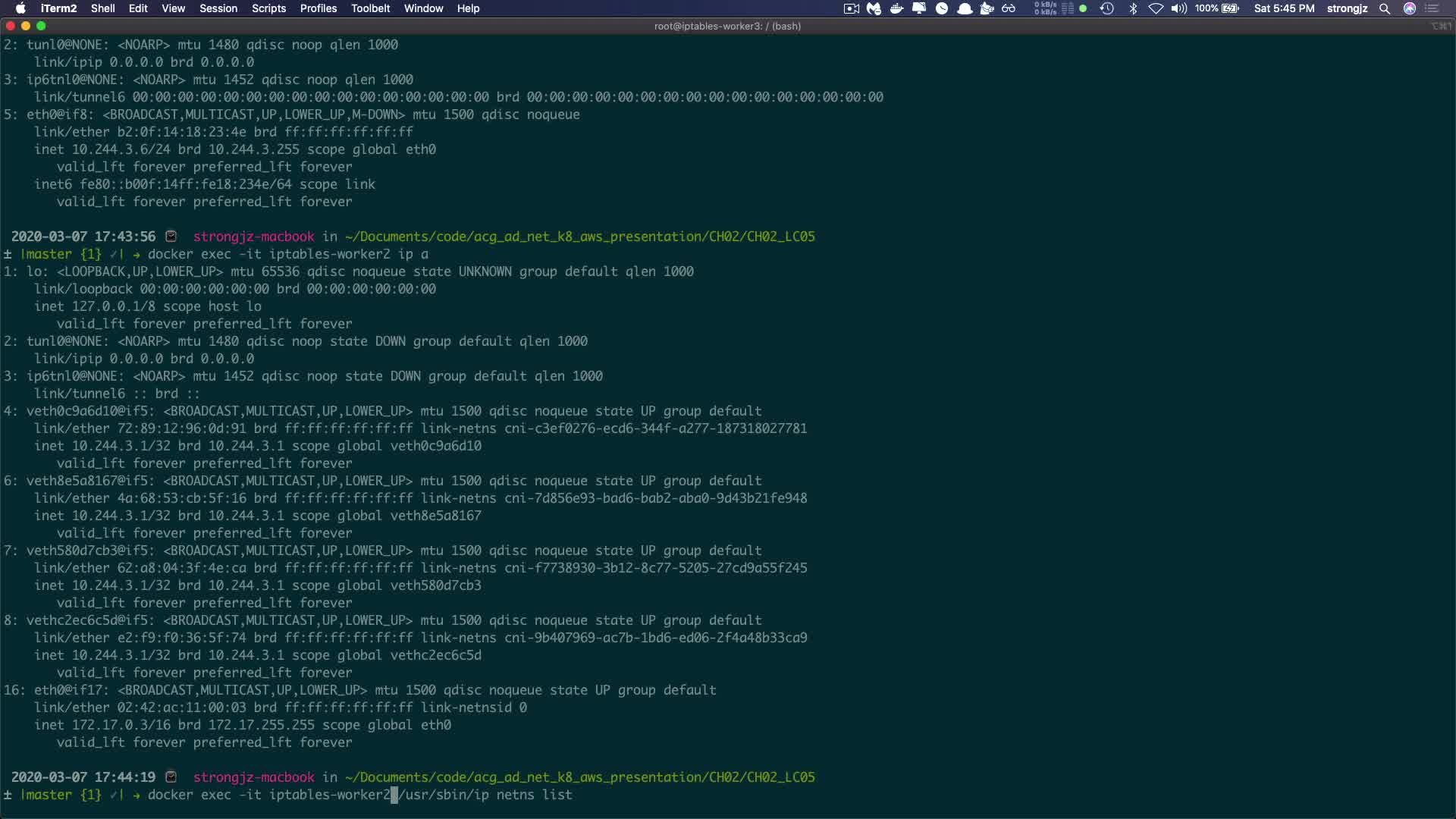Open Time Machine status icon

[x=1107, y=8]
